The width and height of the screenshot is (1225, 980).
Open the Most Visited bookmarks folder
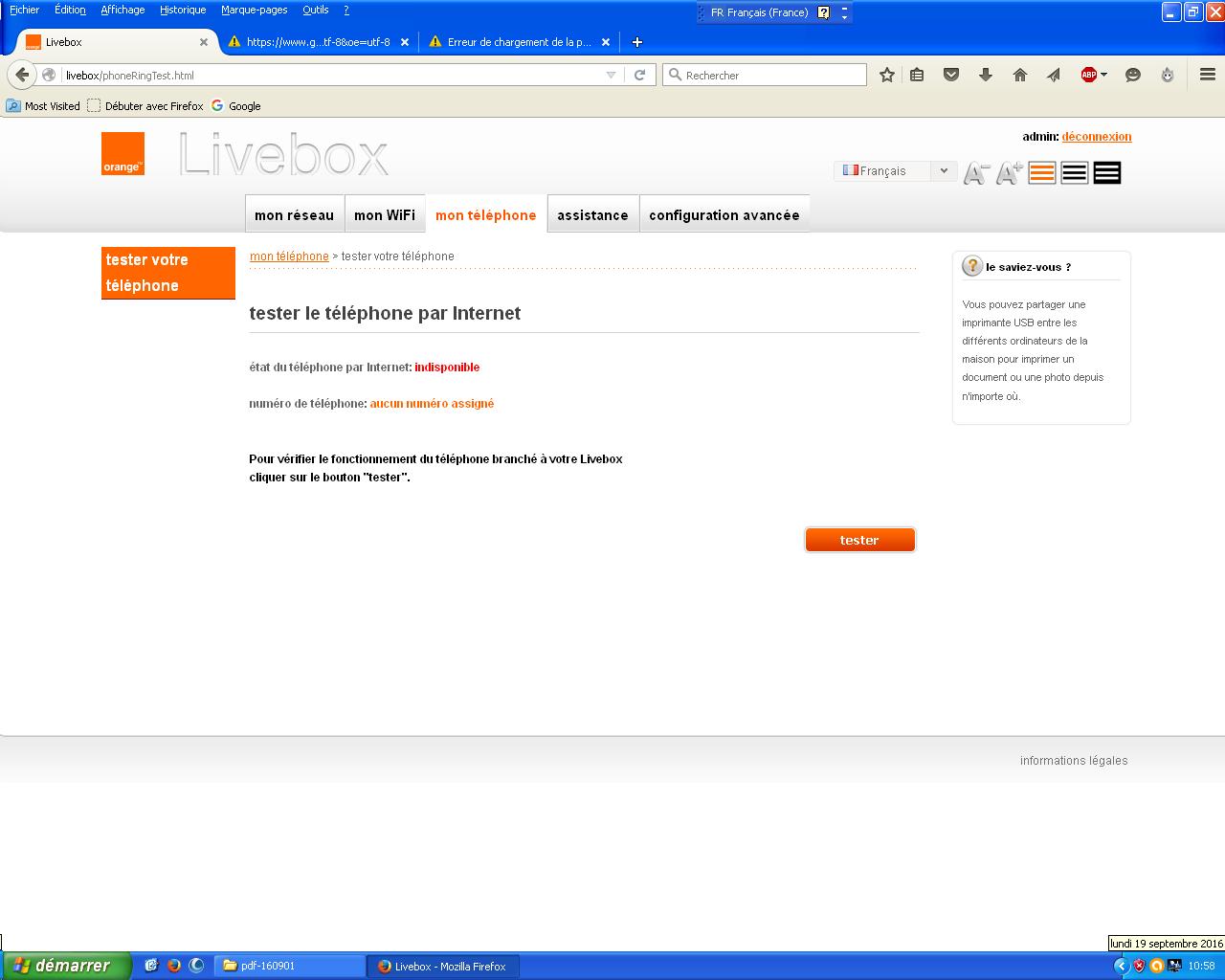[x=43, y=106]
